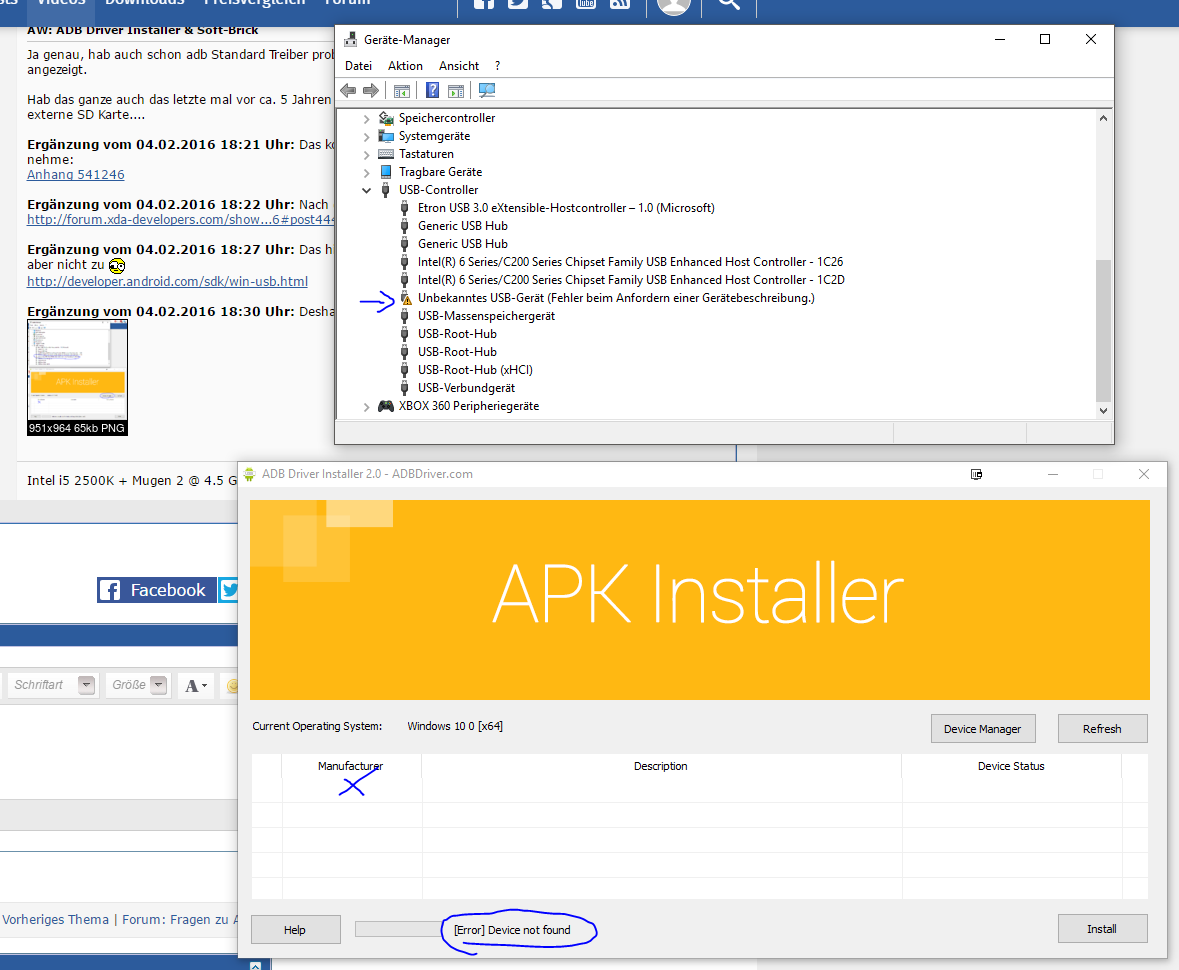Select Etron USB 3.0 eXtensible-Hostcontroller entry
This screenshot has width=1179, height=970.
point(566,208)
